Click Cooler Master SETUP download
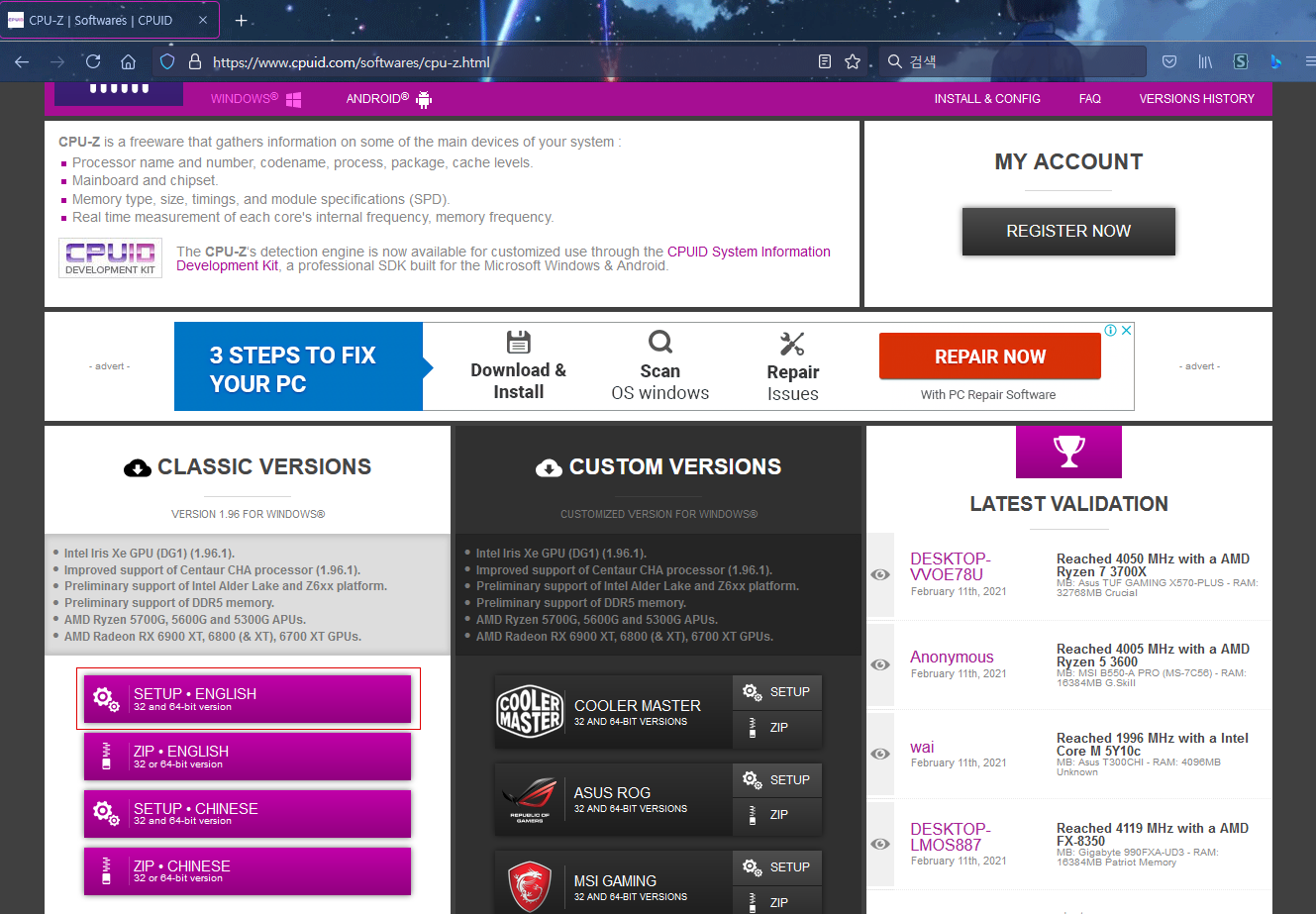The image size is (1316, 914). [x=777, y=692]
